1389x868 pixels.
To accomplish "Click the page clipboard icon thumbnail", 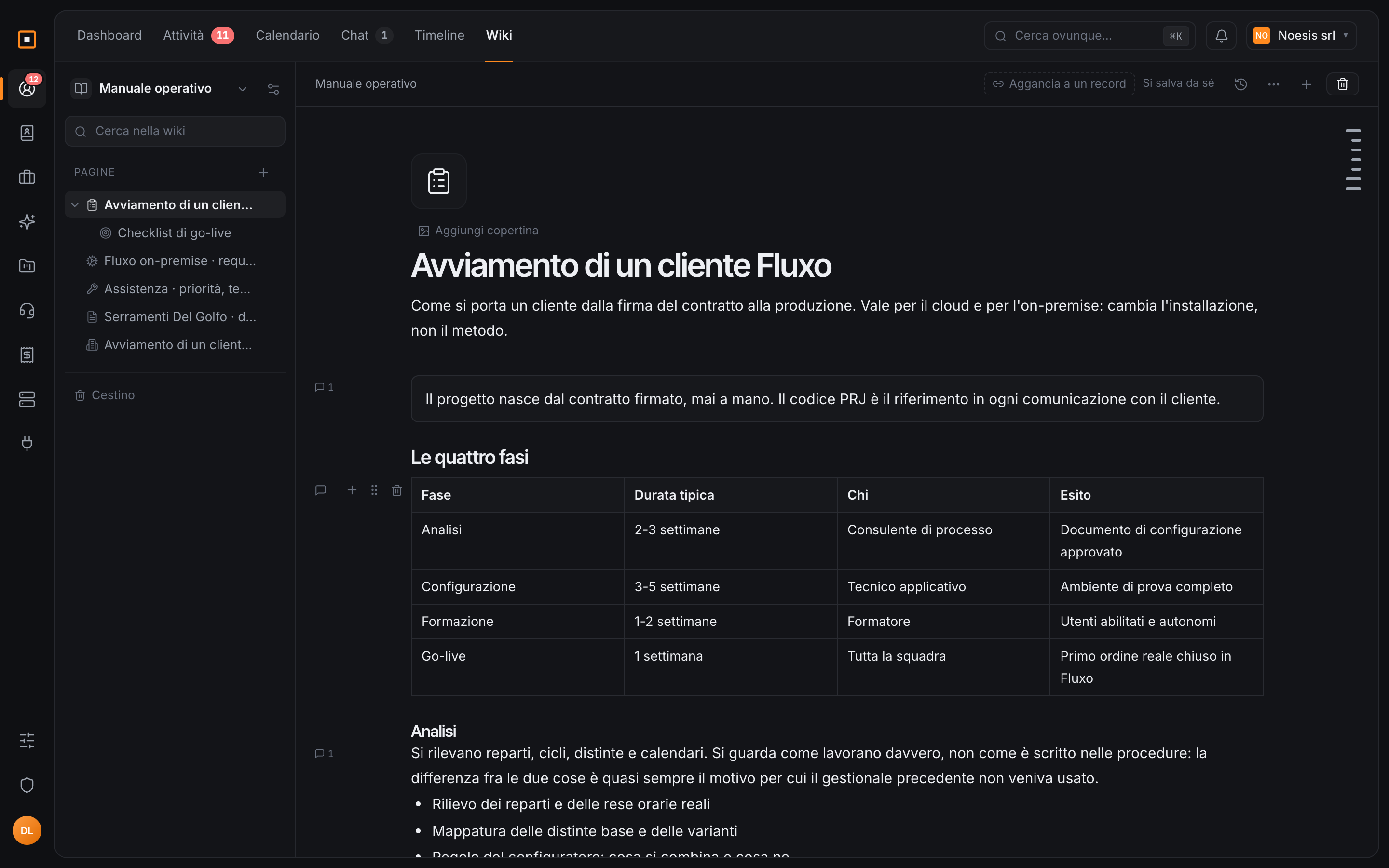I will click(x=438, y=181).
